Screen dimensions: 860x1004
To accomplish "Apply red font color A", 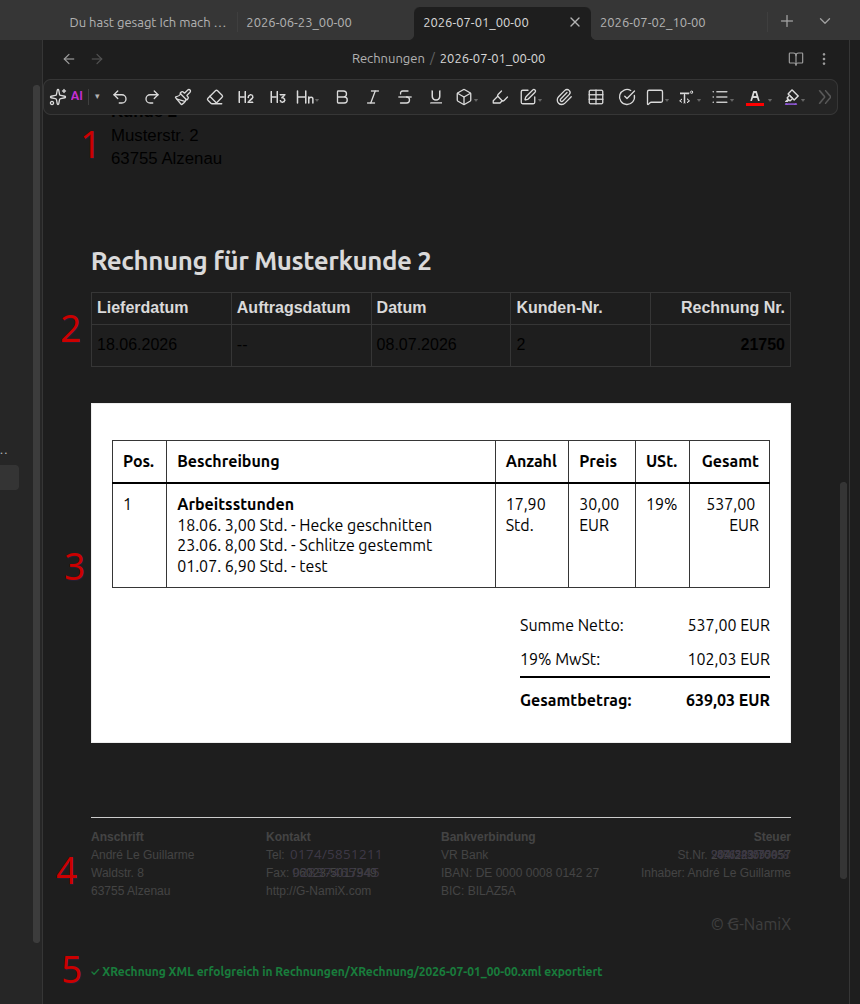I will point(755,97).
